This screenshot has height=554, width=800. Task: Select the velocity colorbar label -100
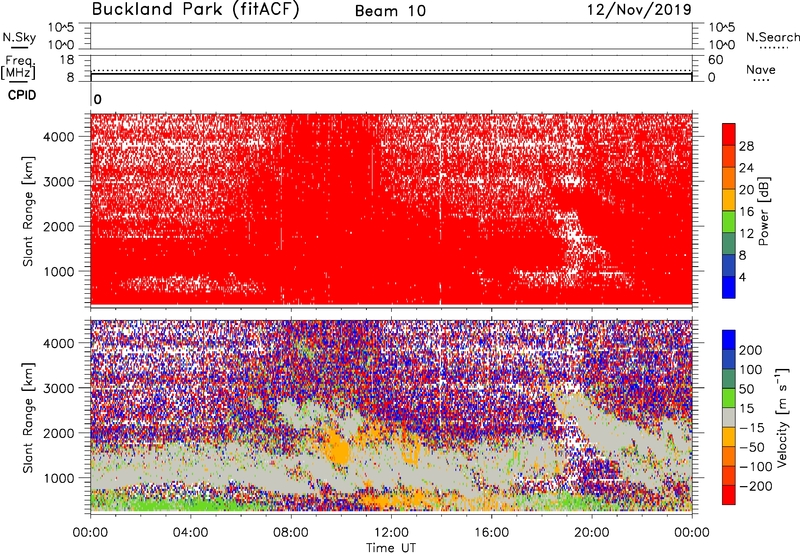click(x=756, y=467)
